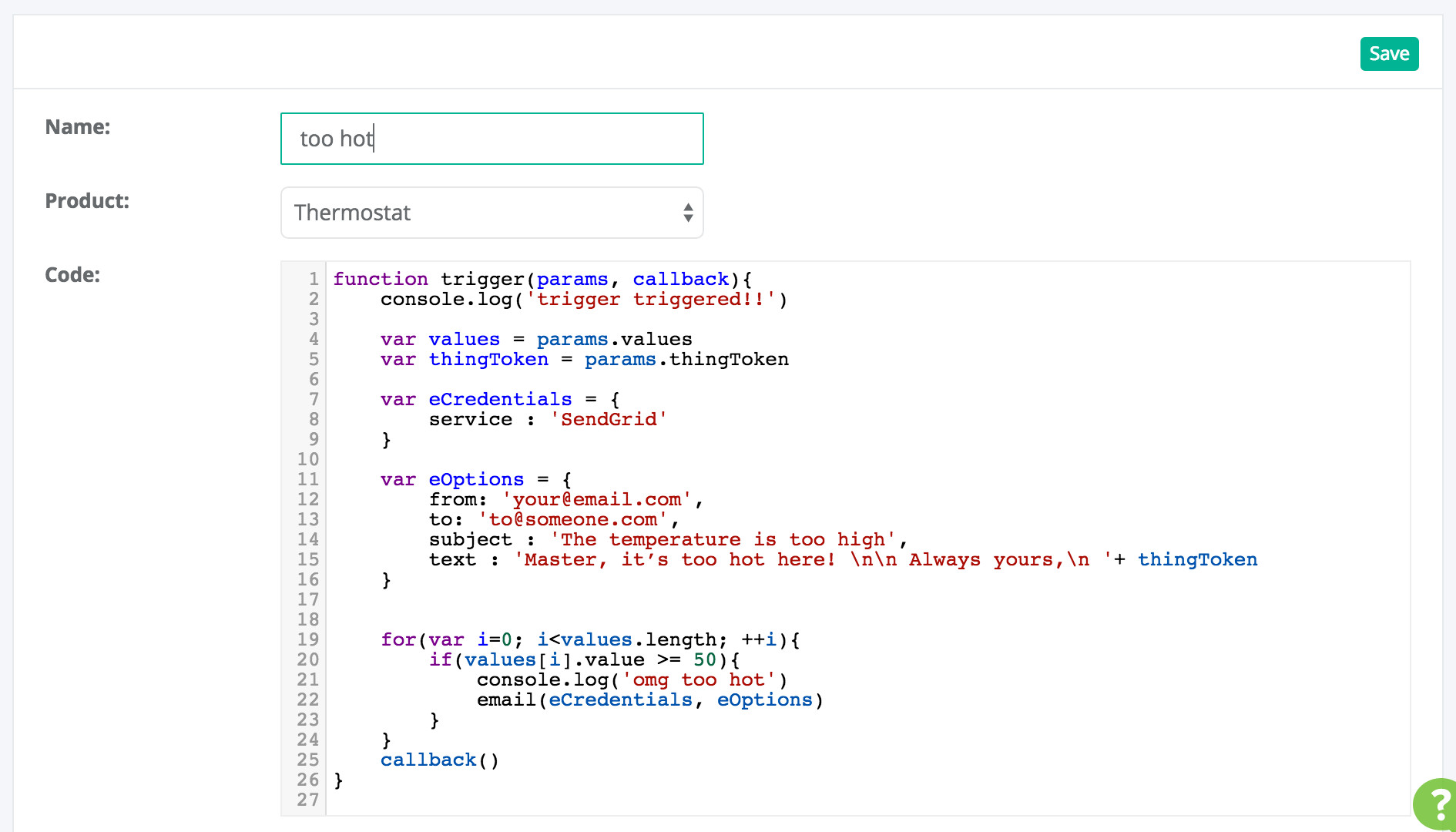Click the thingToken variable on line 5
Viewport: 1456px width, 832px height.
pos(488,359)
